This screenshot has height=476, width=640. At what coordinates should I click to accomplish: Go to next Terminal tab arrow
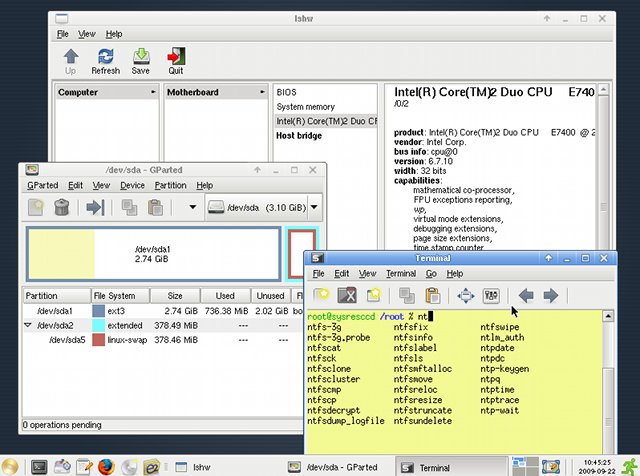coord(551,295)
